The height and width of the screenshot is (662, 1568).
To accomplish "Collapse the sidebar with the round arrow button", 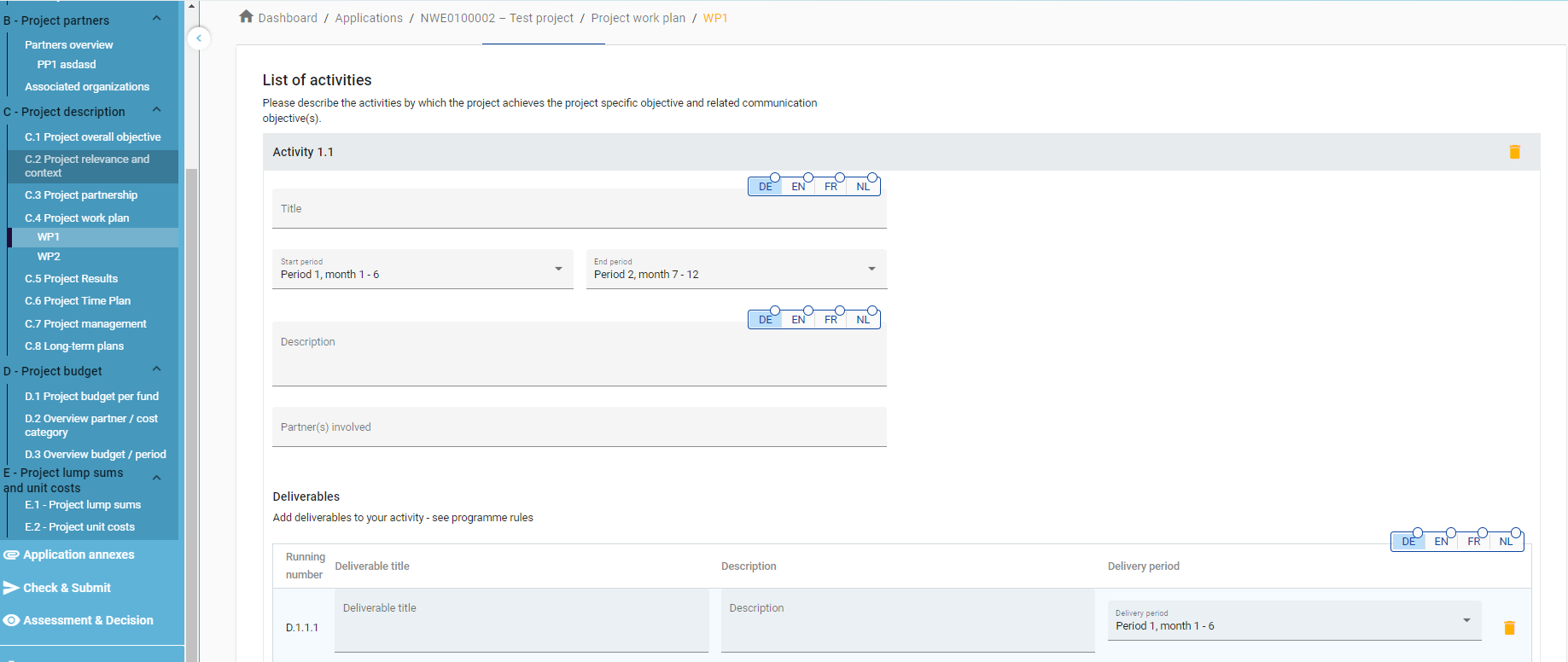I will 198,38.
